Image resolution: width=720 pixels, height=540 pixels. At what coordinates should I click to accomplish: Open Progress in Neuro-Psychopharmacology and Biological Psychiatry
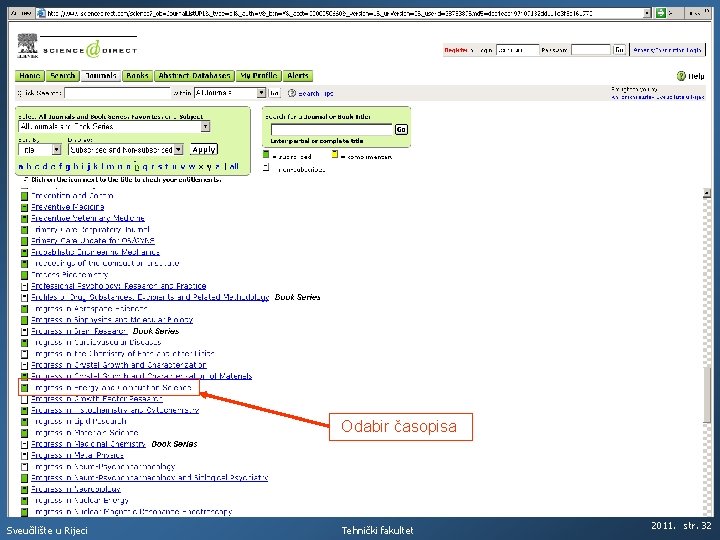[149, 478]
